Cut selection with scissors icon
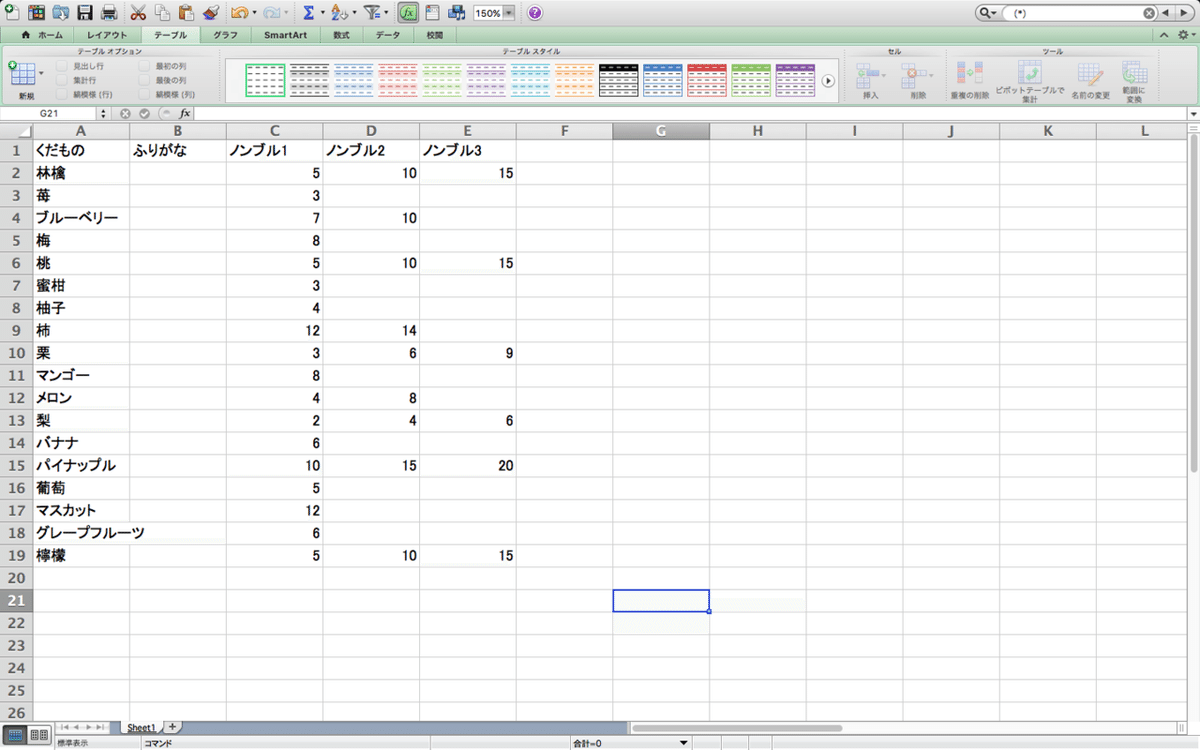 [x=138, y=13]
